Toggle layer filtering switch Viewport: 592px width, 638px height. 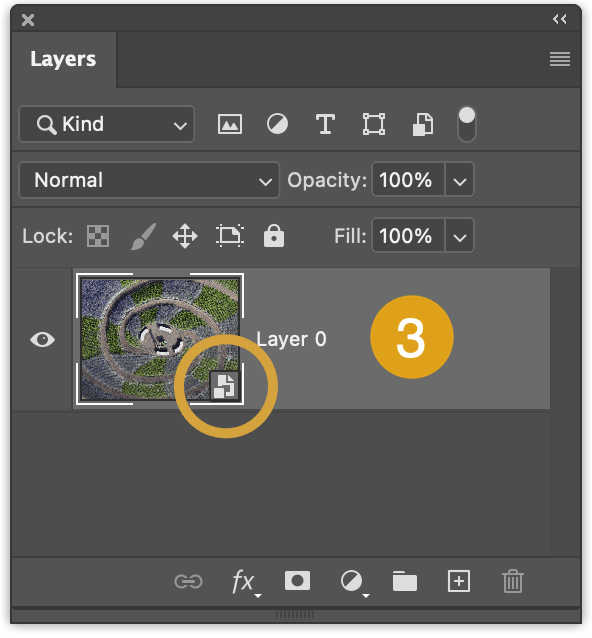(x=467, y=124)
